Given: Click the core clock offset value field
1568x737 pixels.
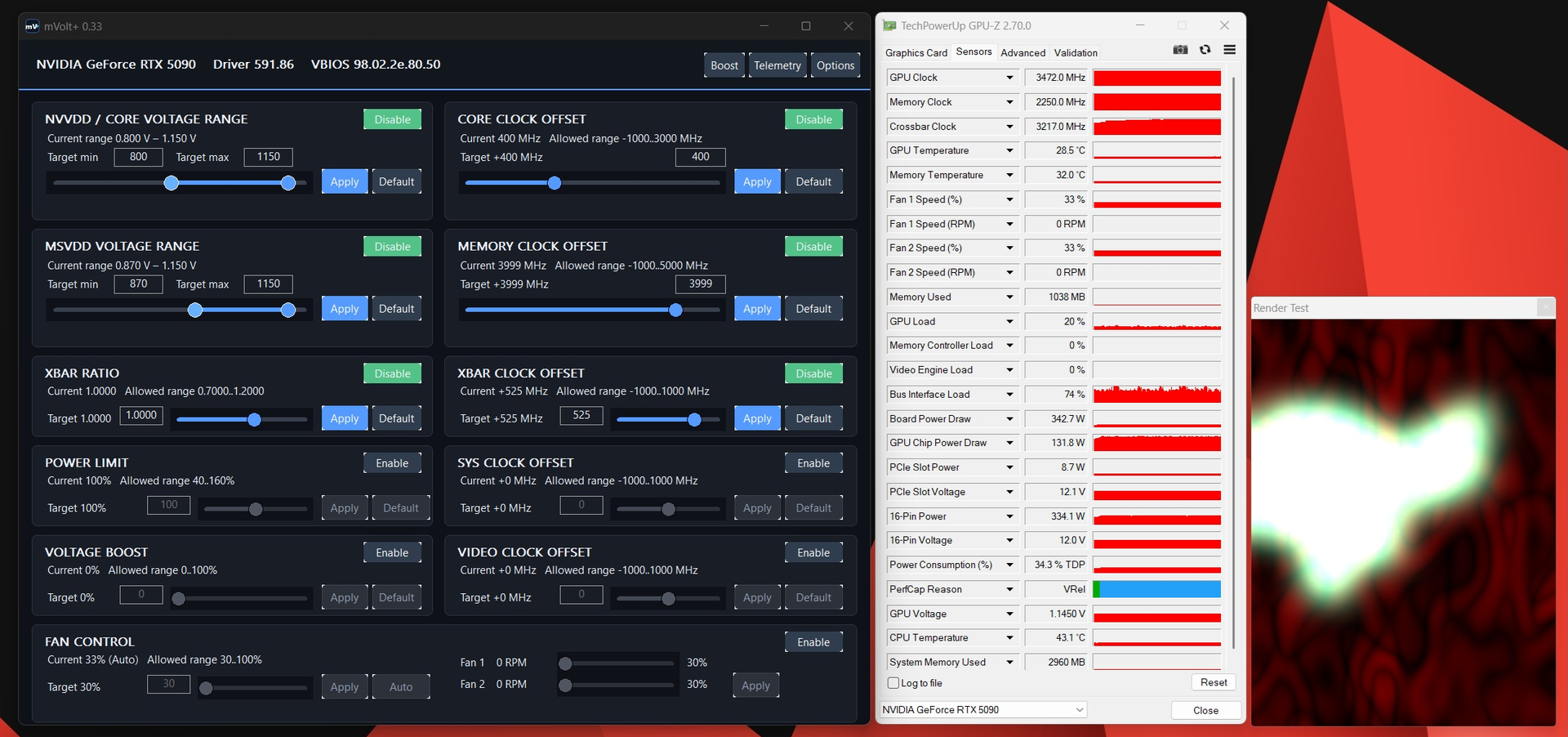Looking at the screenshot, I should click(701, 157).
